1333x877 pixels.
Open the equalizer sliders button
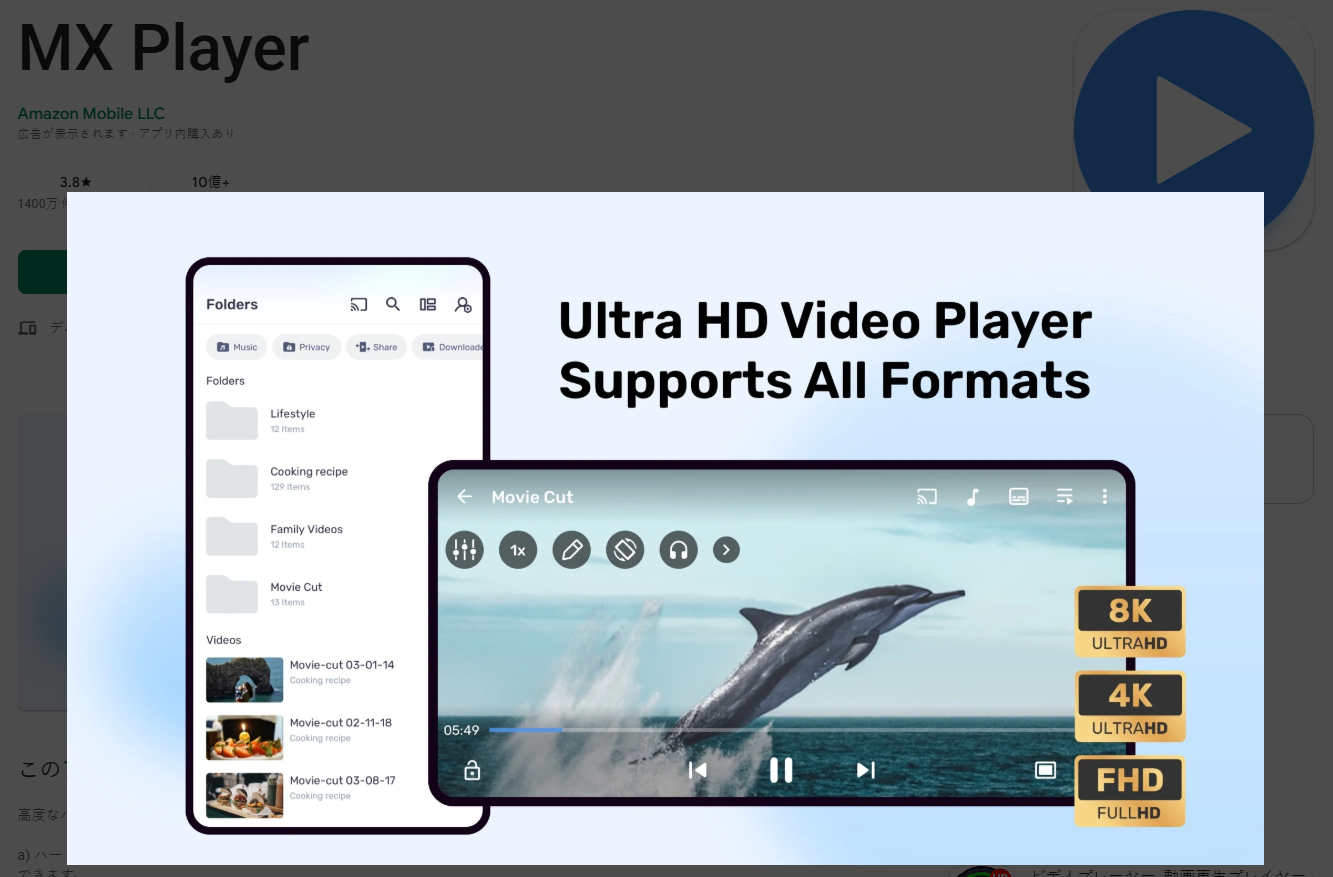pyautogui.click(x=464, y=550)
